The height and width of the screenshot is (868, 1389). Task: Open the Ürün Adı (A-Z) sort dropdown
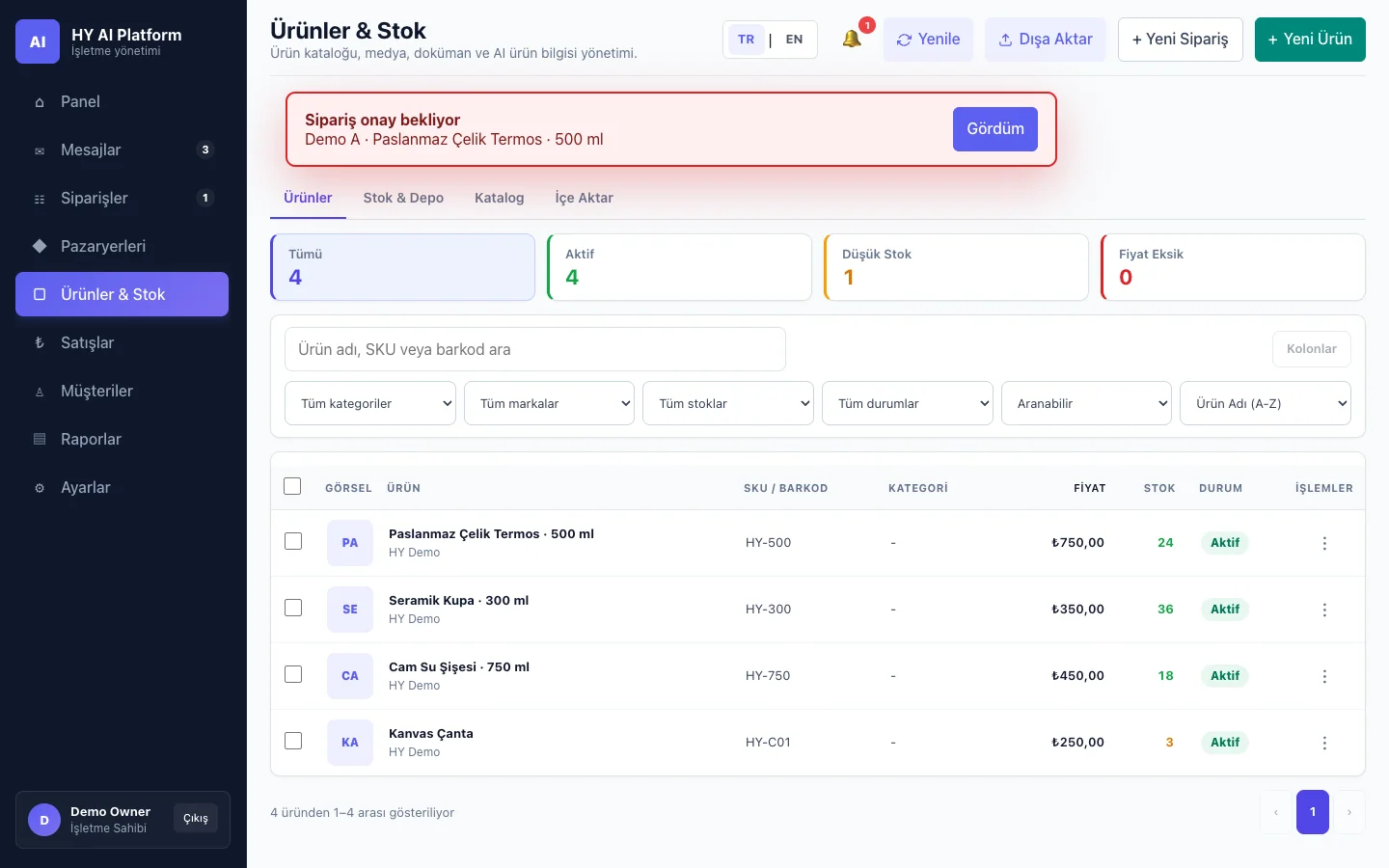click(1266, 403)
